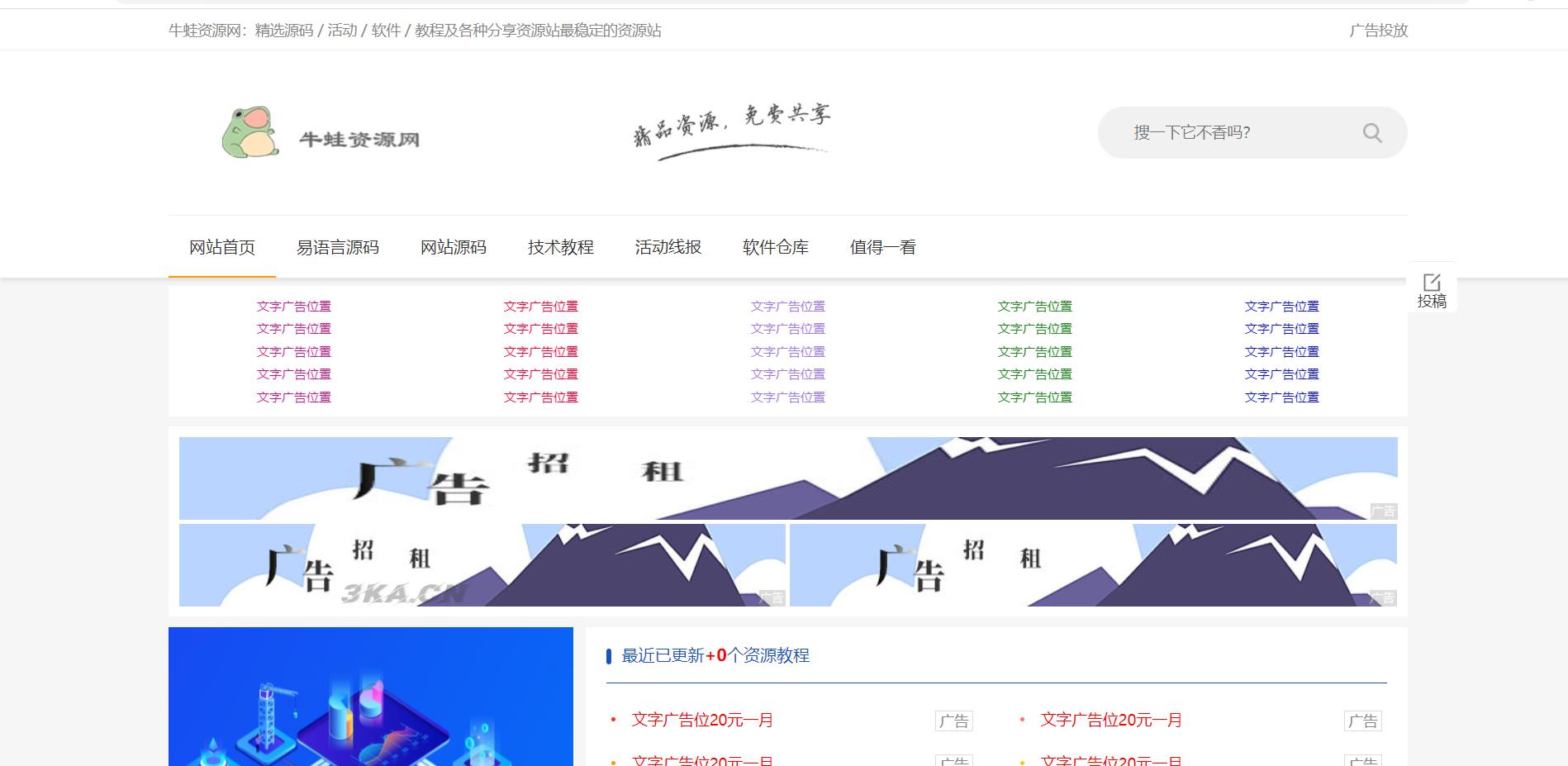Open the 技术教程 tutorials menu
Screen dimensions: 1568x766
tap(561, 247)
